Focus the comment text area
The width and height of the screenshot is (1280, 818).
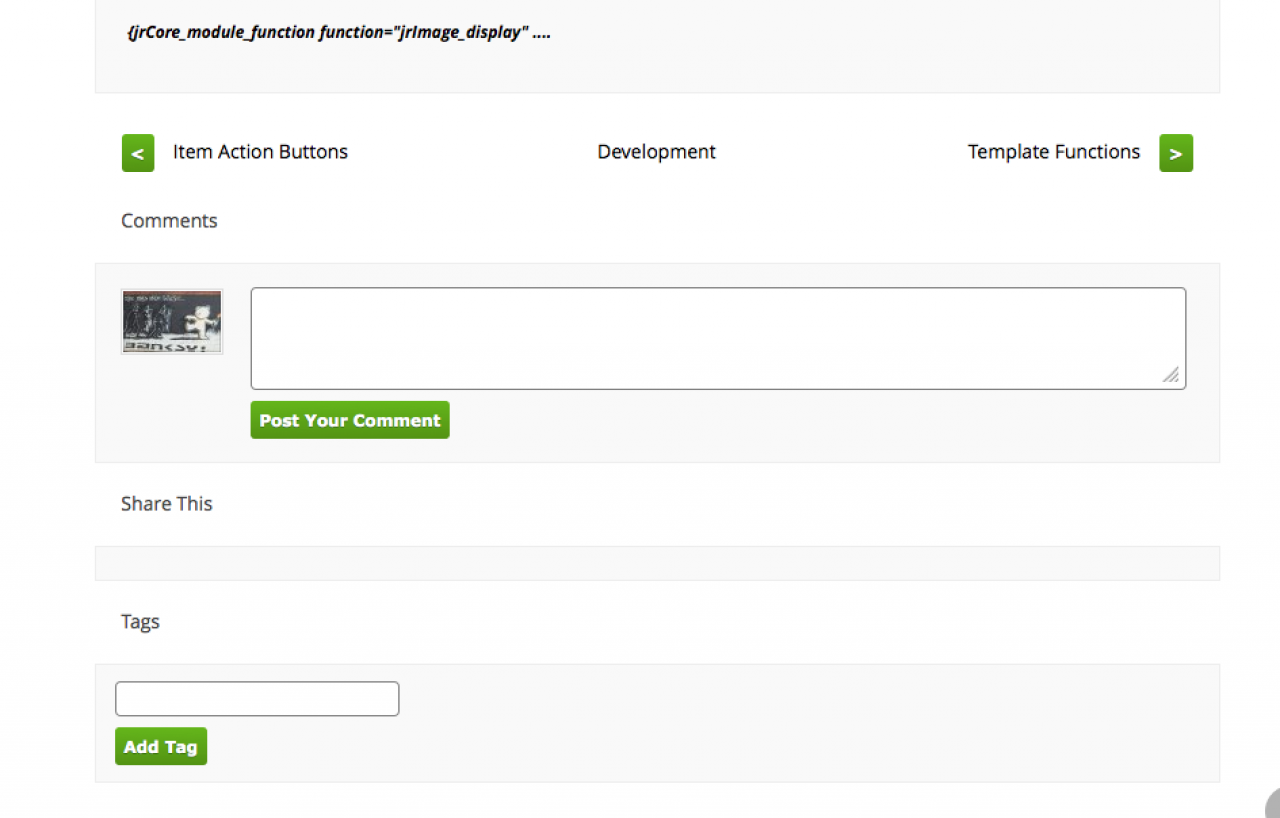[717, 338]
